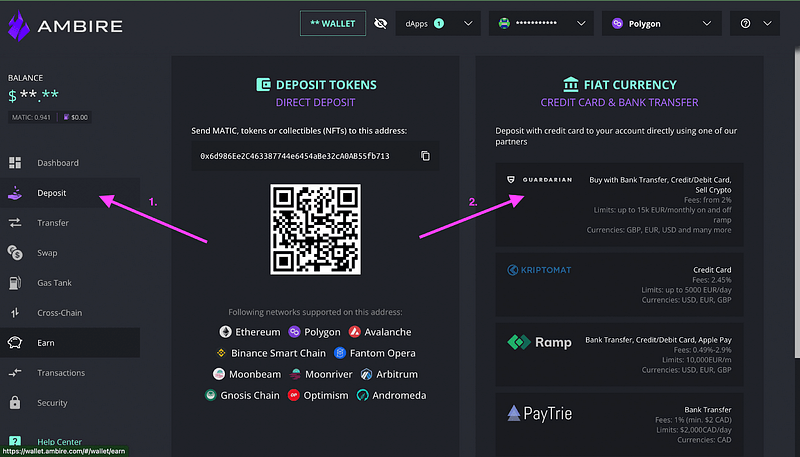Image resolution: width=800 pixels, height=457 pixels.
Task: Click the Polygon icon in networks list
Action: coord(294,332)
